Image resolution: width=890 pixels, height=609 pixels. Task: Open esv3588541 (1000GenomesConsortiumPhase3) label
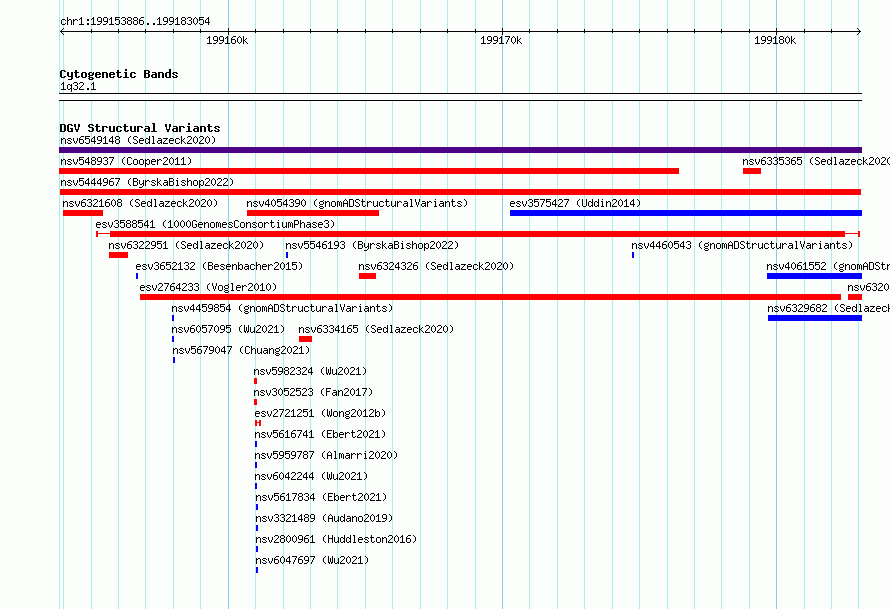click(215, 224)
